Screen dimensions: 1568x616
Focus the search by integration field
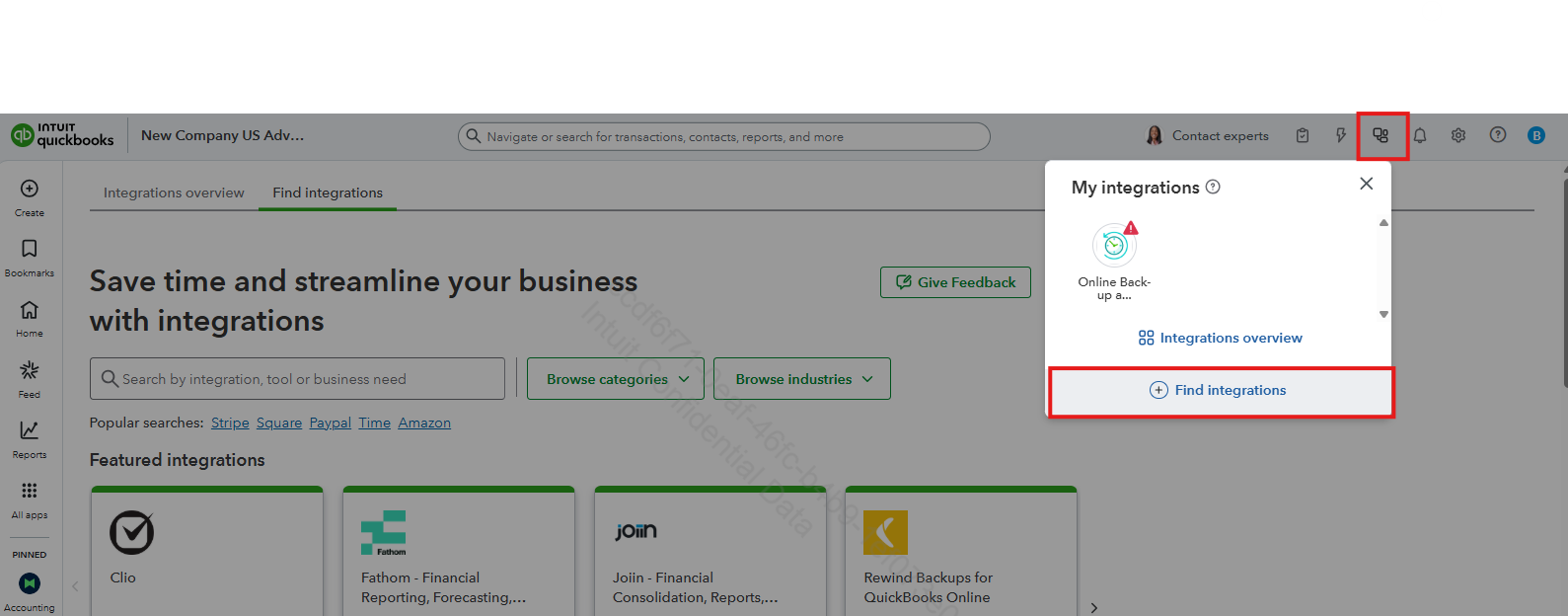tap(297, 379)
